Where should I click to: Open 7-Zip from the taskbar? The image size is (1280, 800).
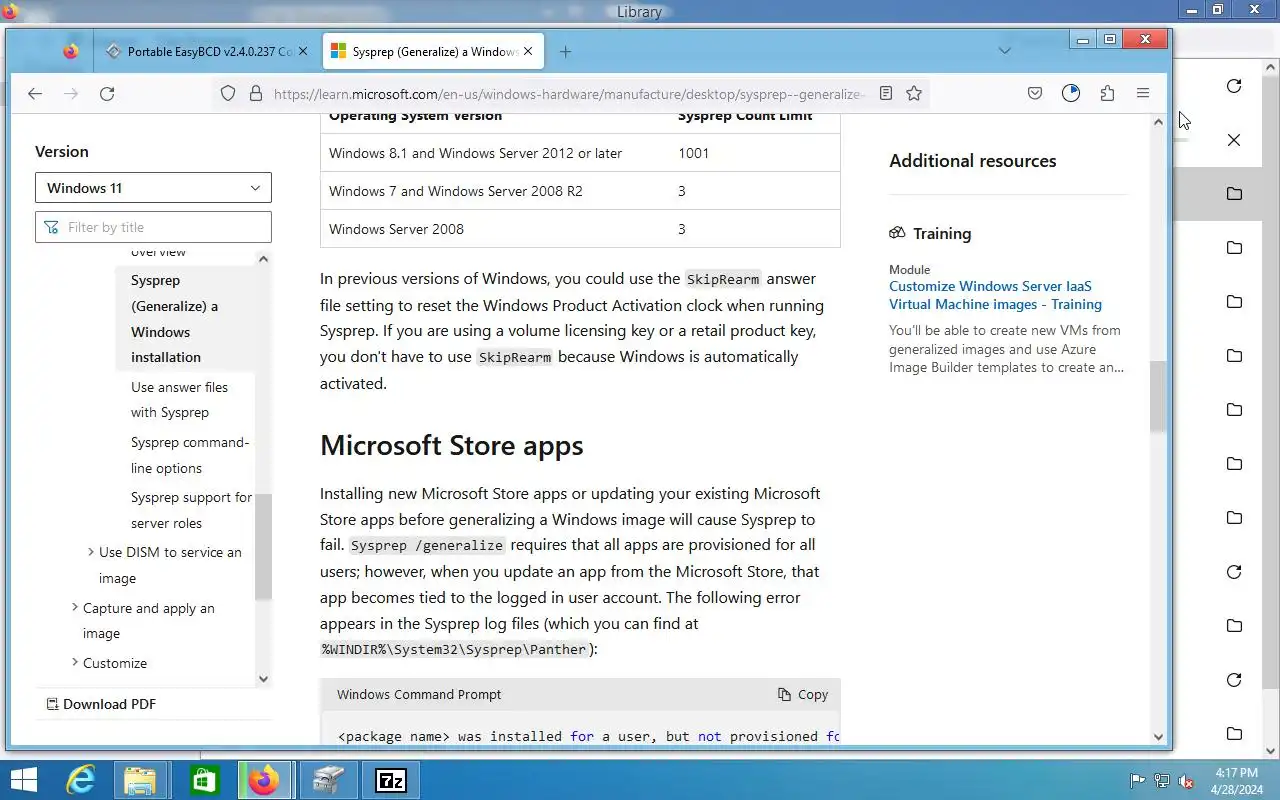pyautogui.click(x=390, y=780)
